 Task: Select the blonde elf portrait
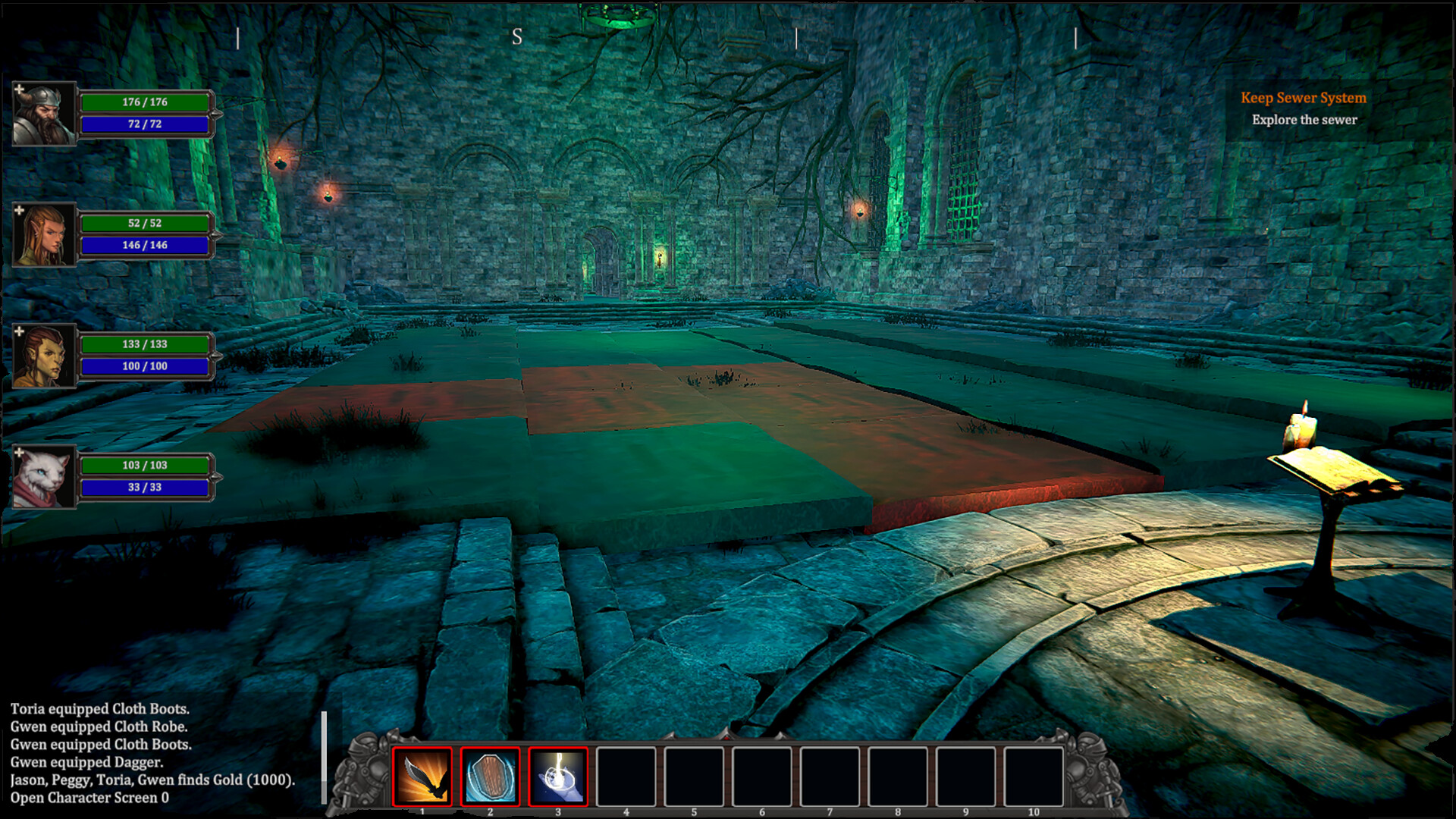tap(45, 236)
